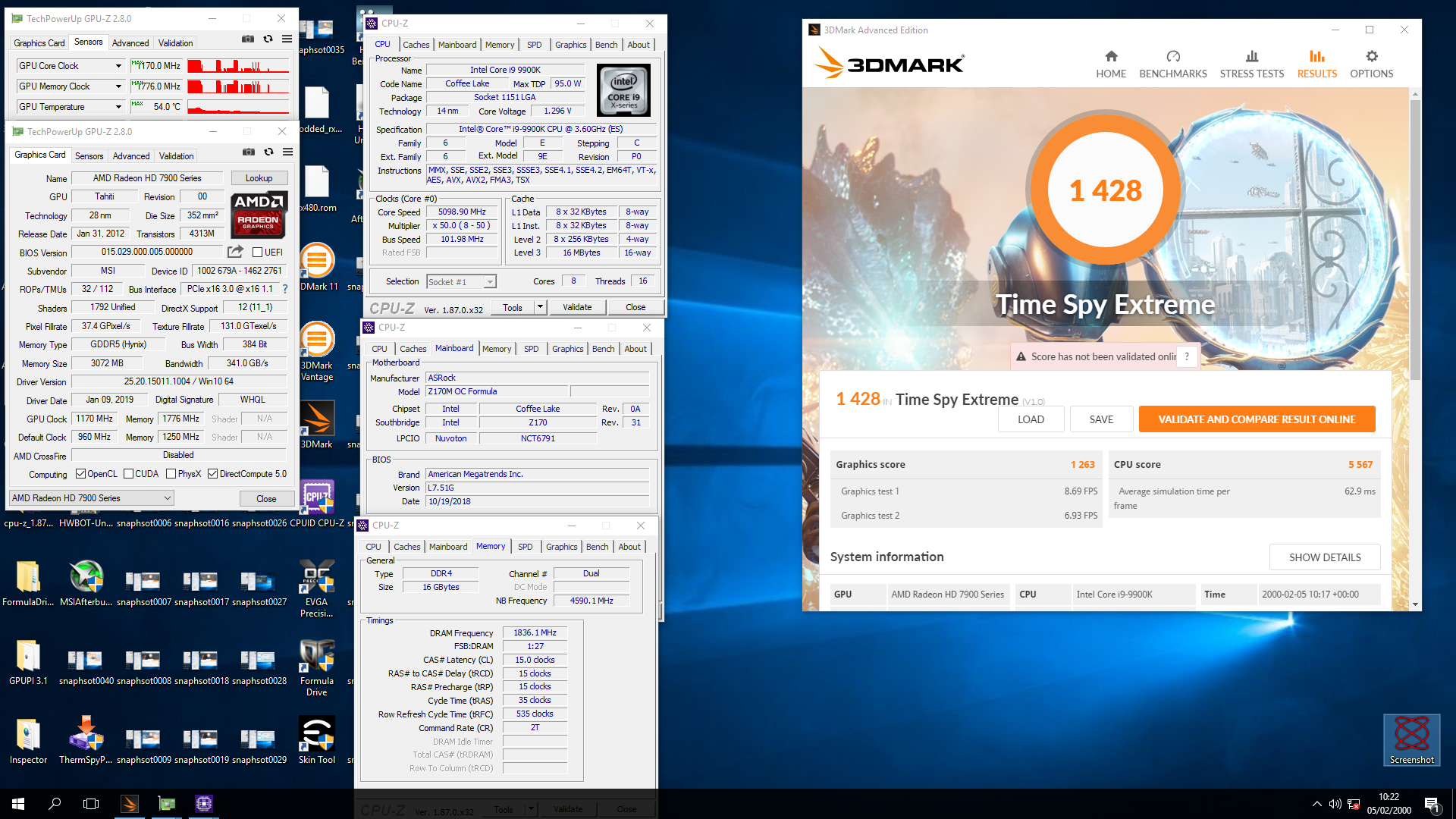Click the LOAD button in 3DMark
1456x819 pixels.
1031,419
